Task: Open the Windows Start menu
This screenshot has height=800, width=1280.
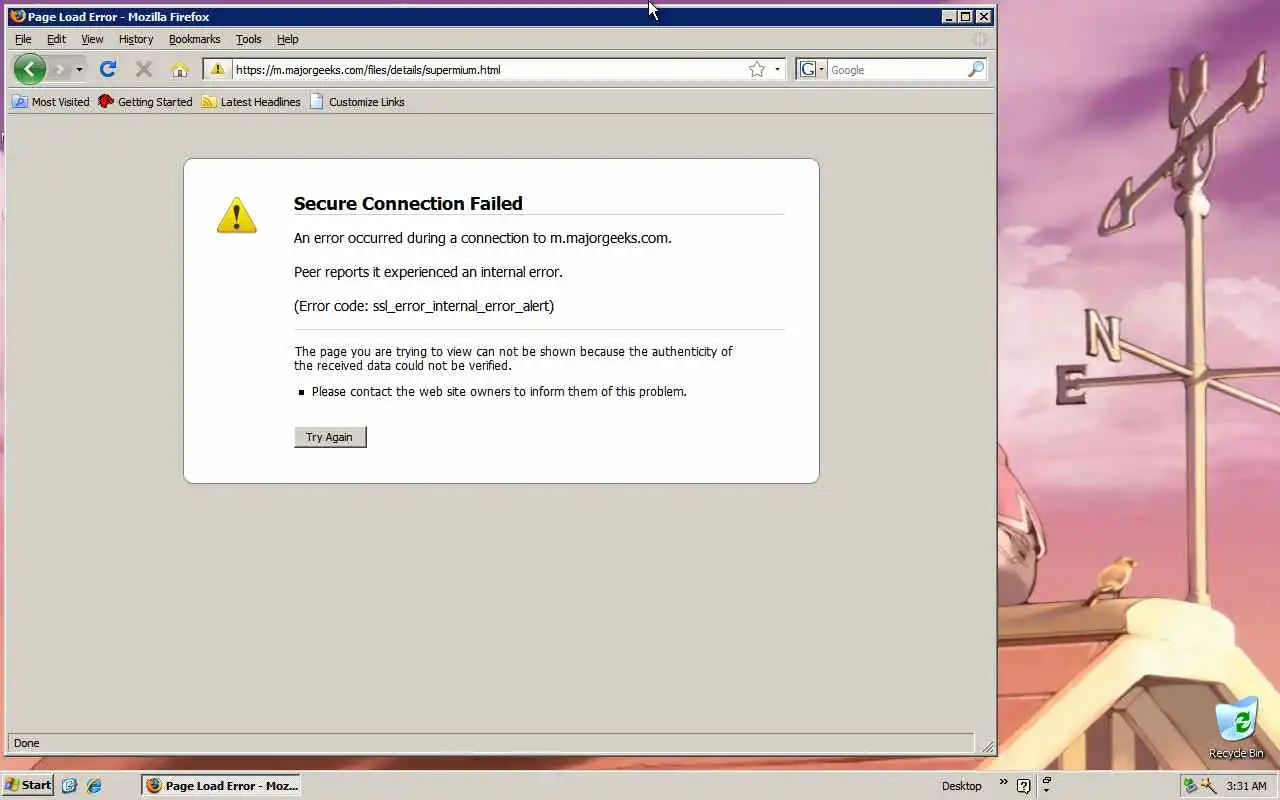Action: point(28,785)
